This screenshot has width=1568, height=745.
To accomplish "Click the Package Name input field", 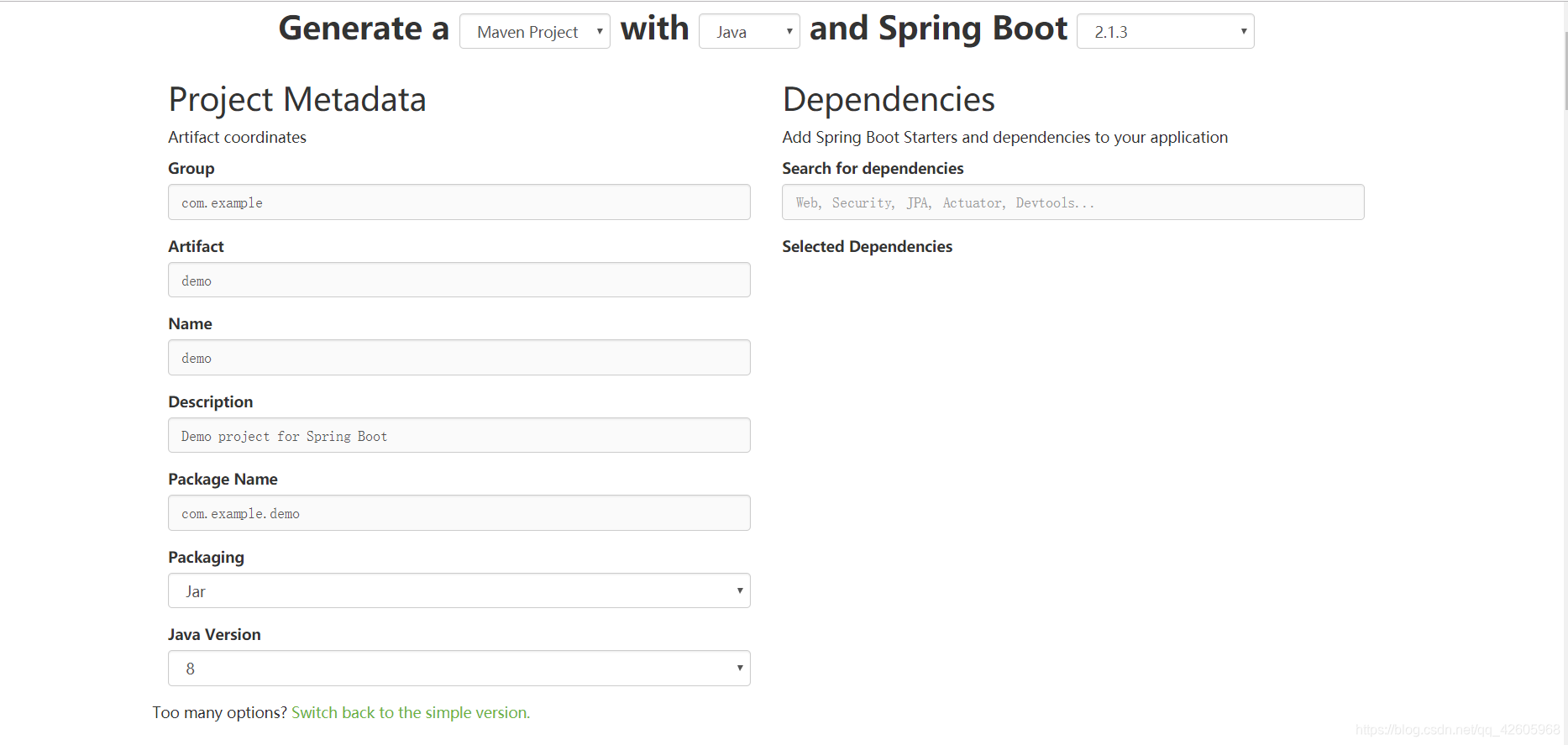I will pyautogui.click(x=459, y=513).
